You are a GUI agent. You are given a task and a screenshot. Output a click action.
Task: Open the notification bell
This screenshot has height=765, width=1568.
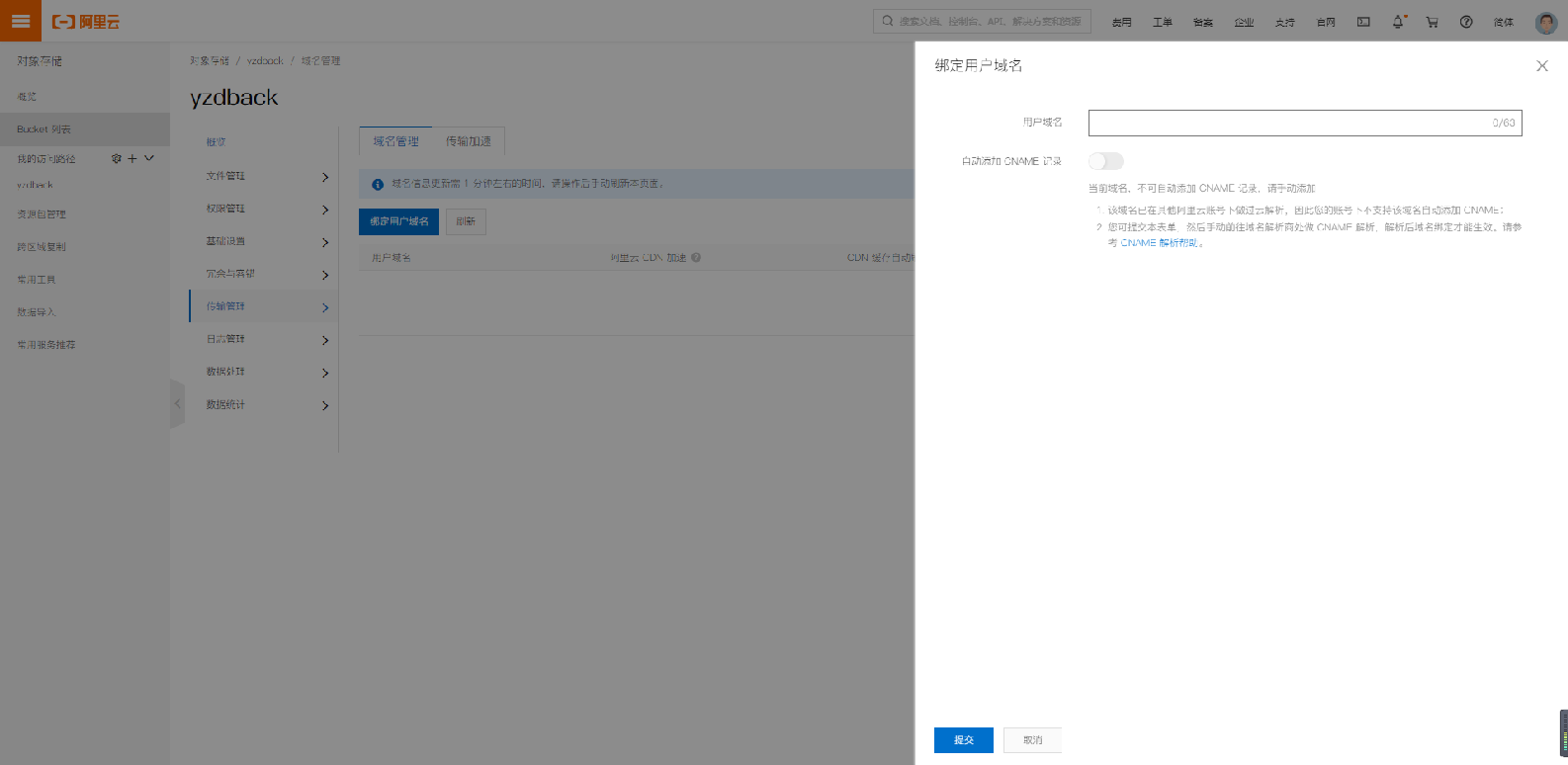click(1398, 22)
